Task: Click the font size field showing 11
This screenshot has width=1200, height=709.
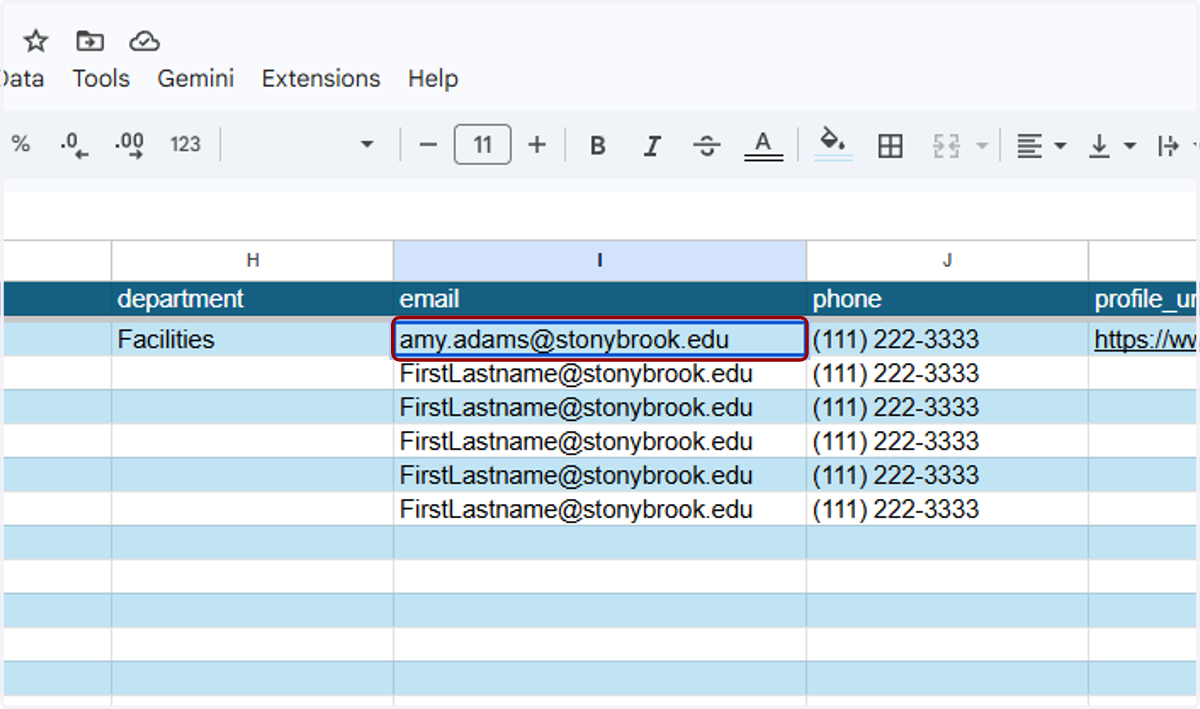Action: pyautogui.click(x=482, y=145)
